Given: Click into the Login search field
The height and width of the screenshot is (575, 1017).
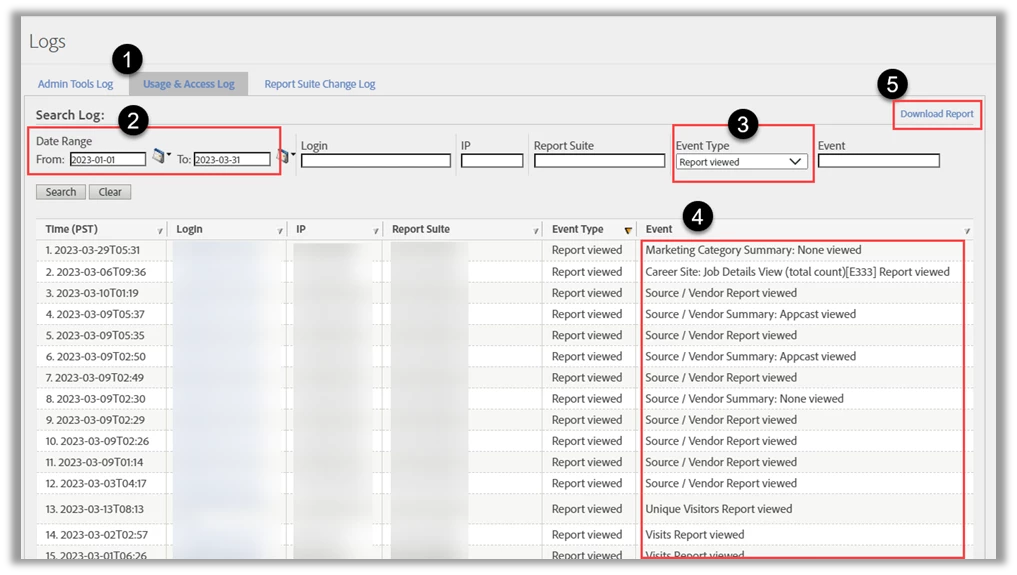Looking at the screenshot, I should click(x=376, y=161).
